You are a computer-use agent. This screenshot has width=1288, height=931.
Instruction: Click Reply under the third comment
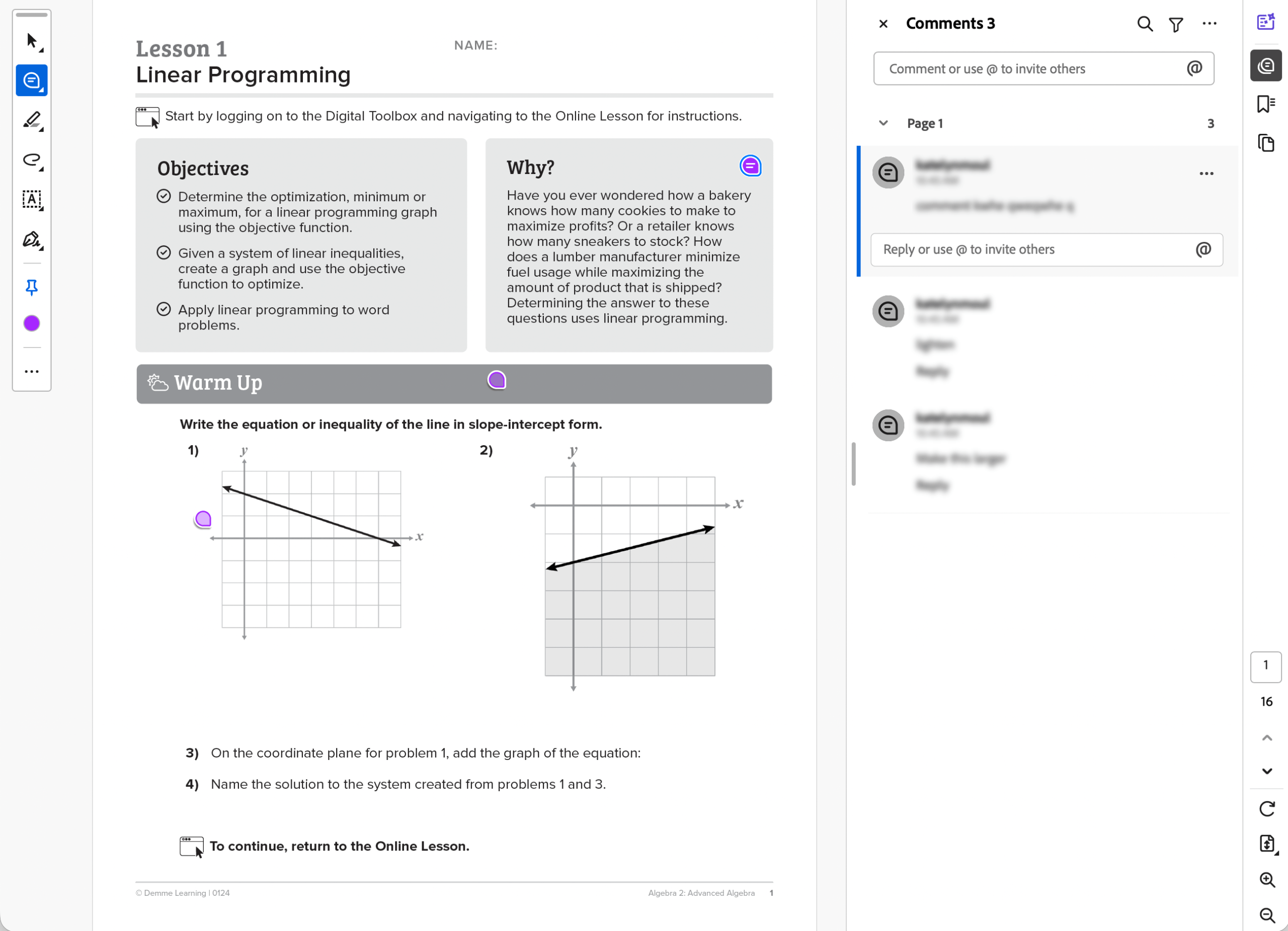pos(932,485)
